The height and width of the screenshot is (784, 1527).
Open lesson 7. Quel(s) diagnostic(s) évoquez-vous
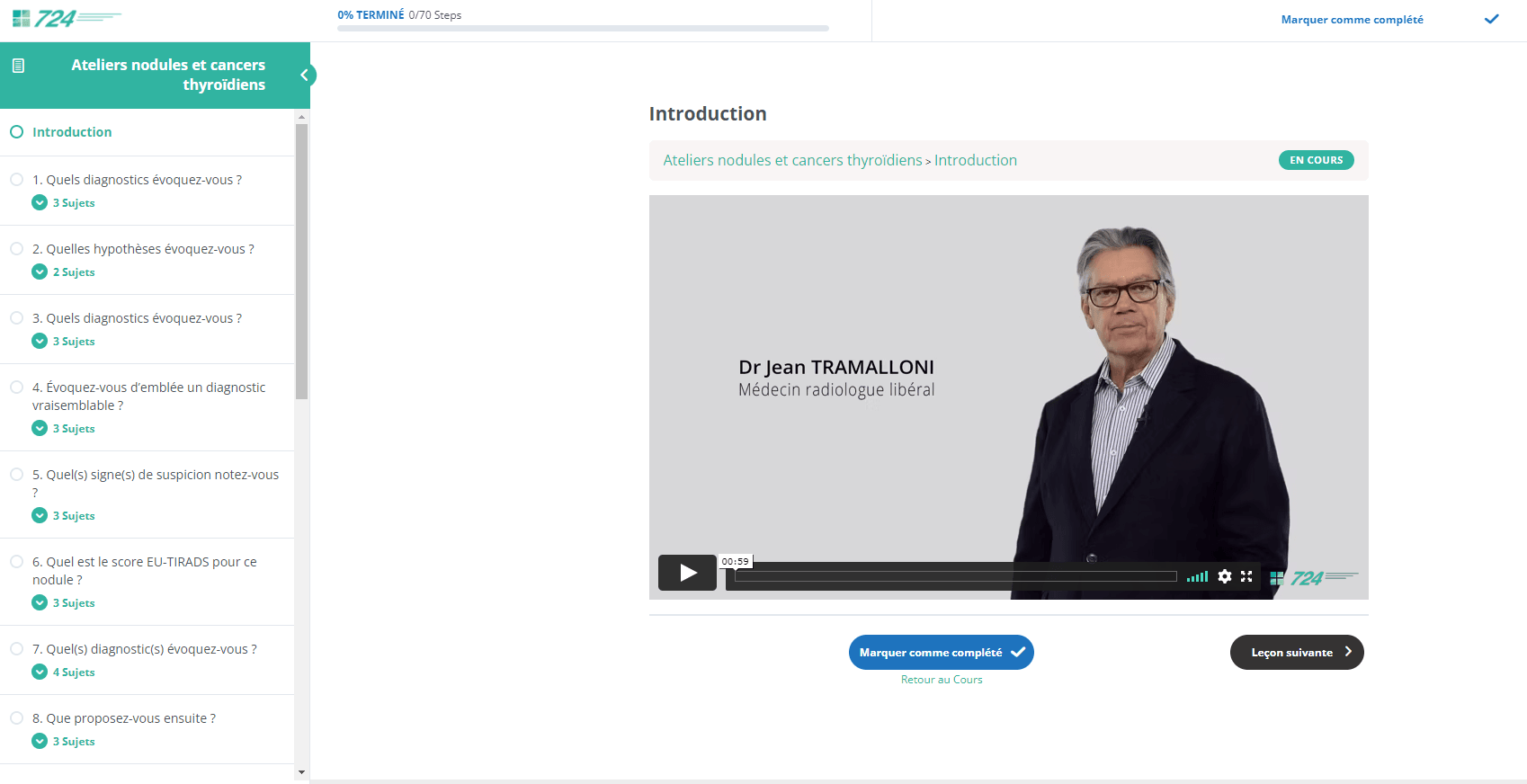pyautogui.click(x=145, y=649)
